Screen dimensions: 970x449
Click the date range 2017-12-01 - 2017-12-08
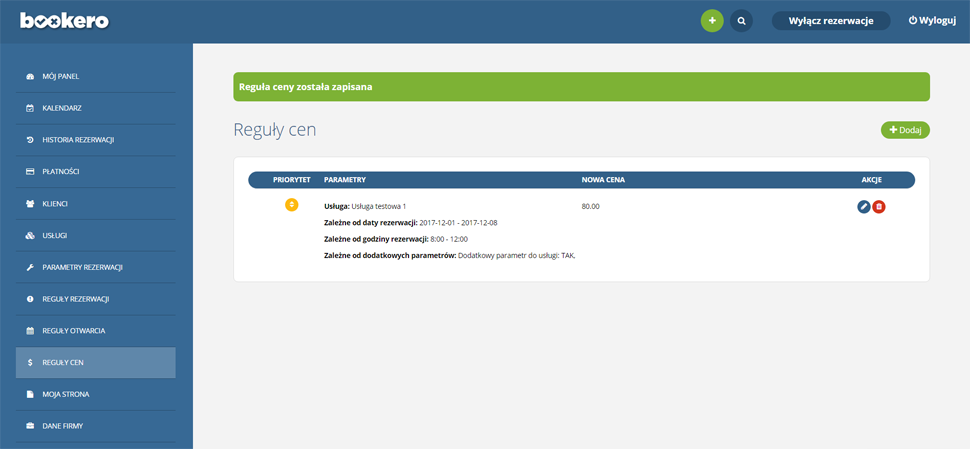tap(458, 223)
